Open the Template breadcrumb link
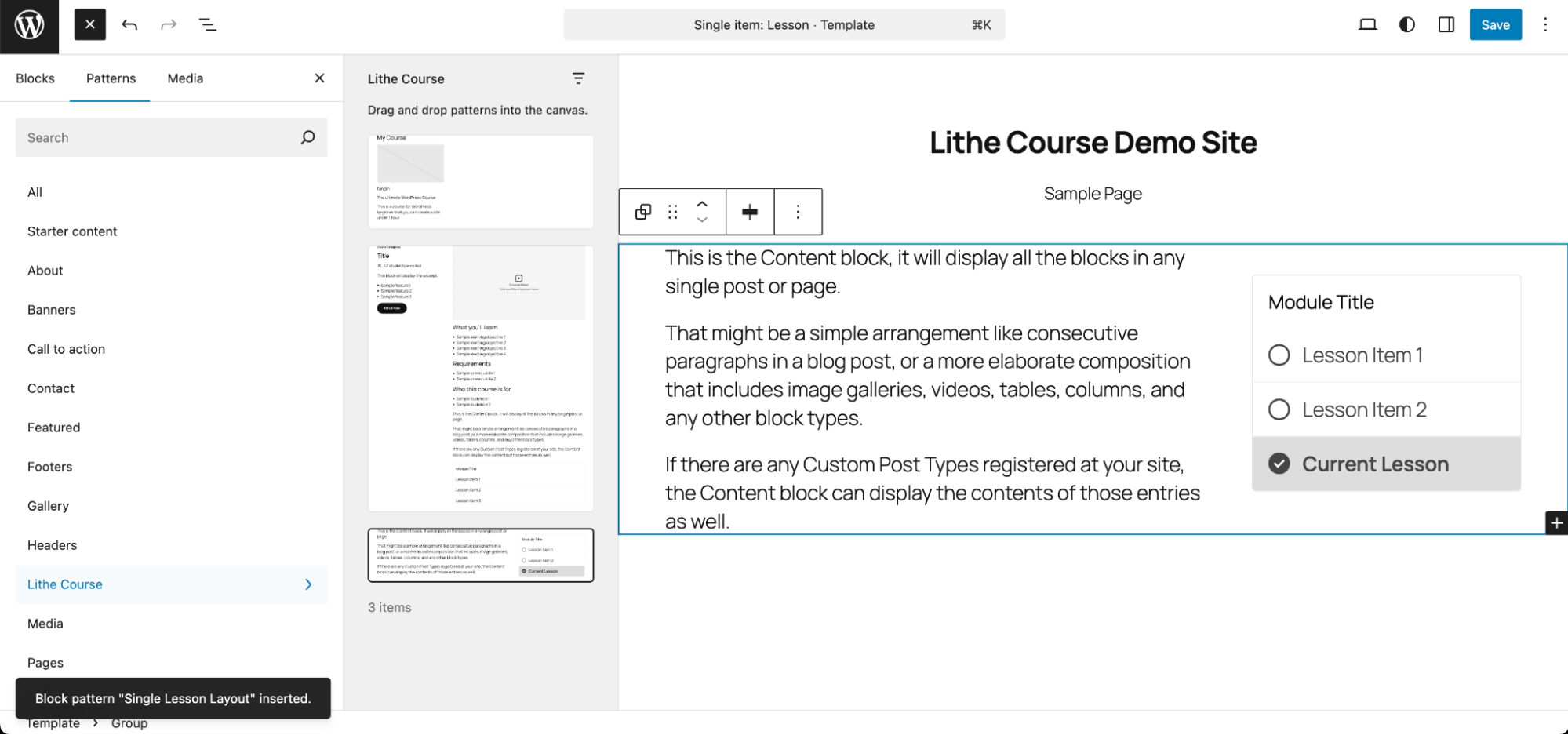The width and height of the screenshot is (1568, 735). click(x=53, y=722)
